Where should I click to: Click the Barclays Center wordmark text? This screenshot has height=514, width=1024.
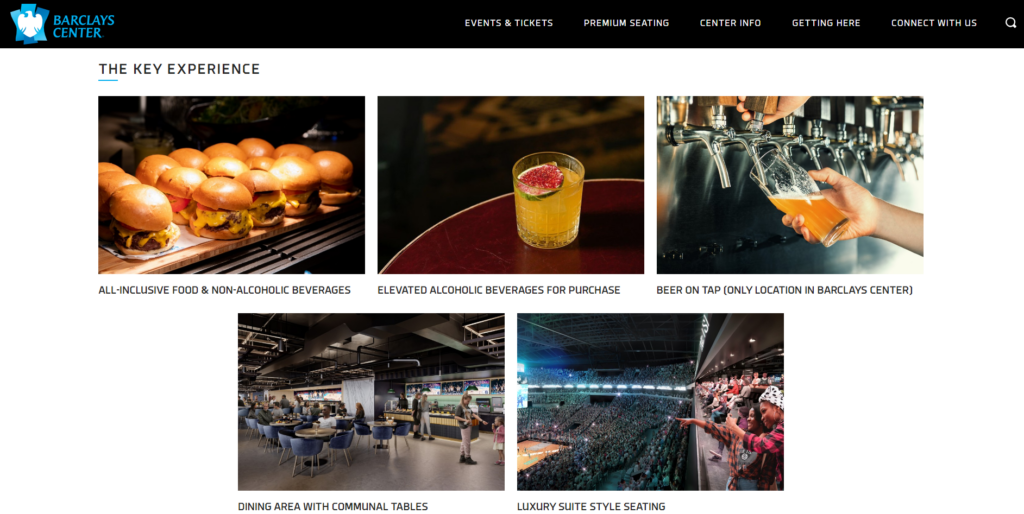[x=84, y=25]
